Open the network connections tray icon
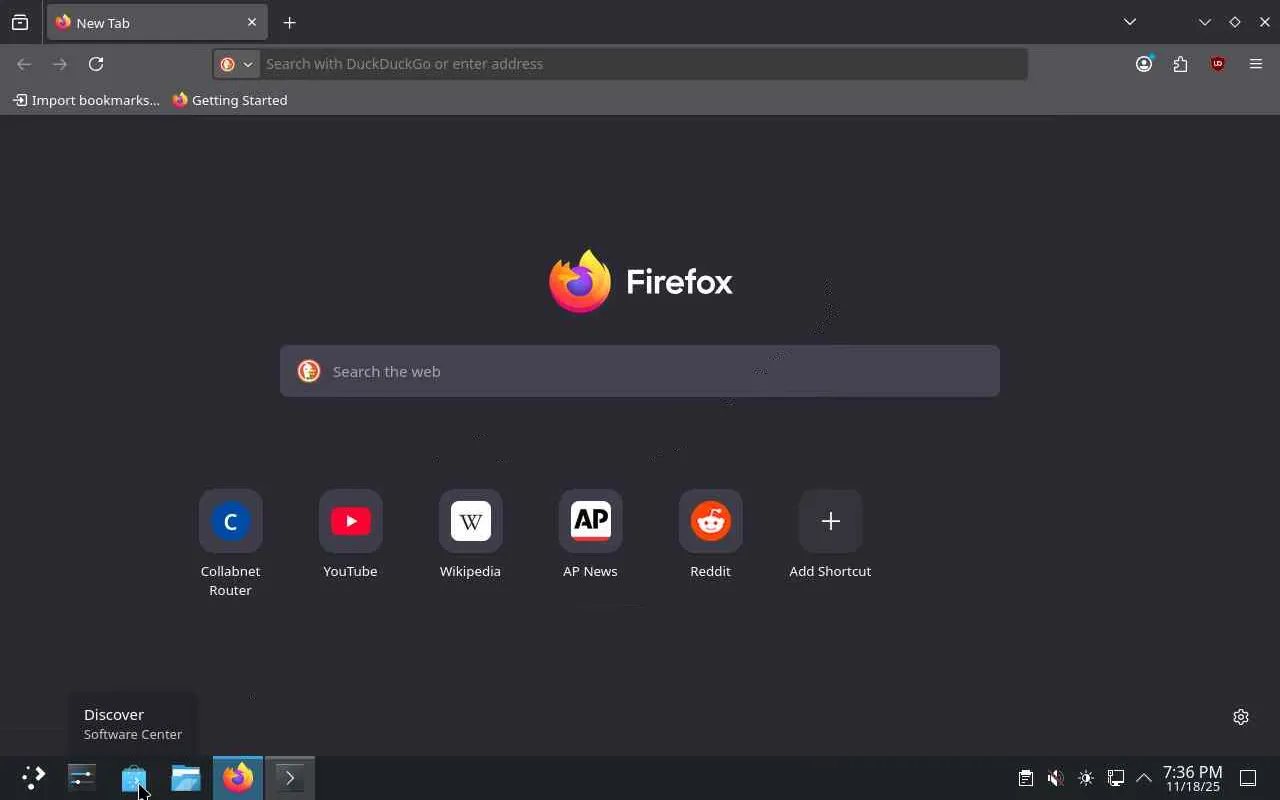The height and width of the screenshot is (800, 1280). tap(1116, 778)
